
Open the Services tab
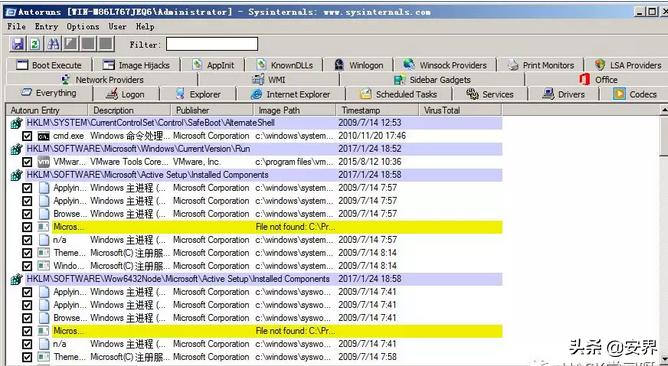click(490, 94)
